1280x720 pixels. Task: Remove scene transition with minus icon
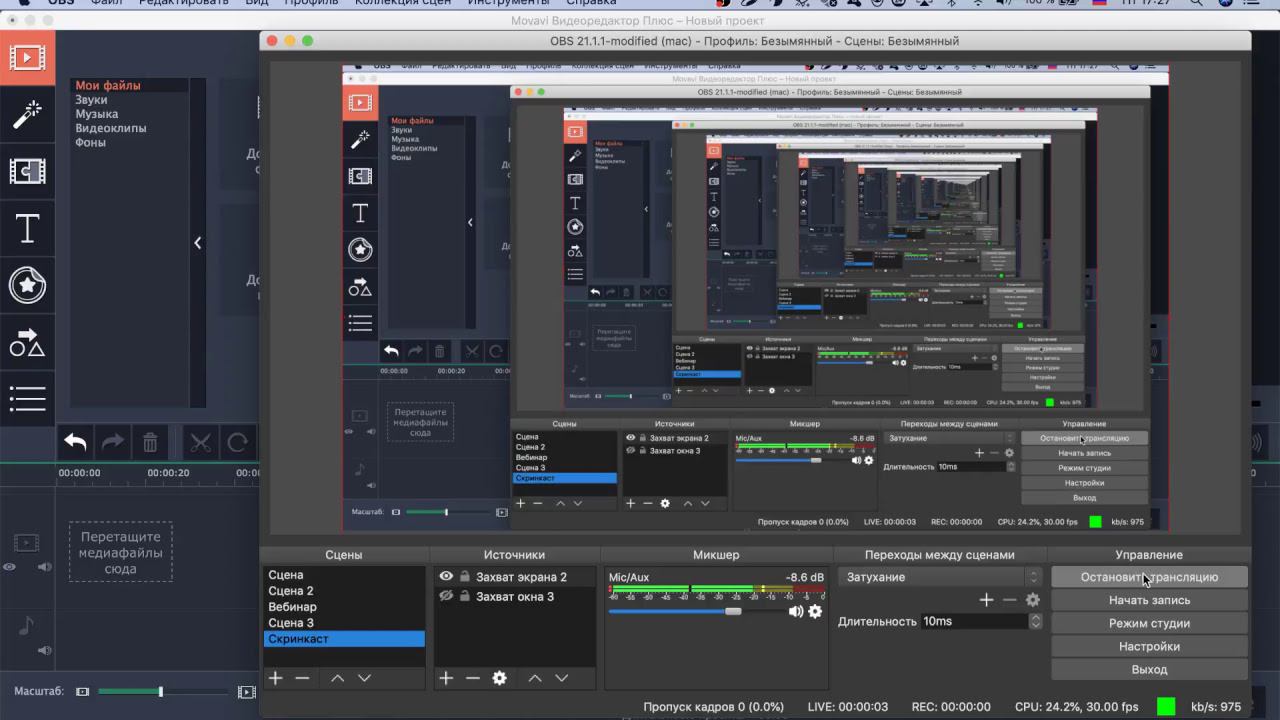coord(1010,600)
